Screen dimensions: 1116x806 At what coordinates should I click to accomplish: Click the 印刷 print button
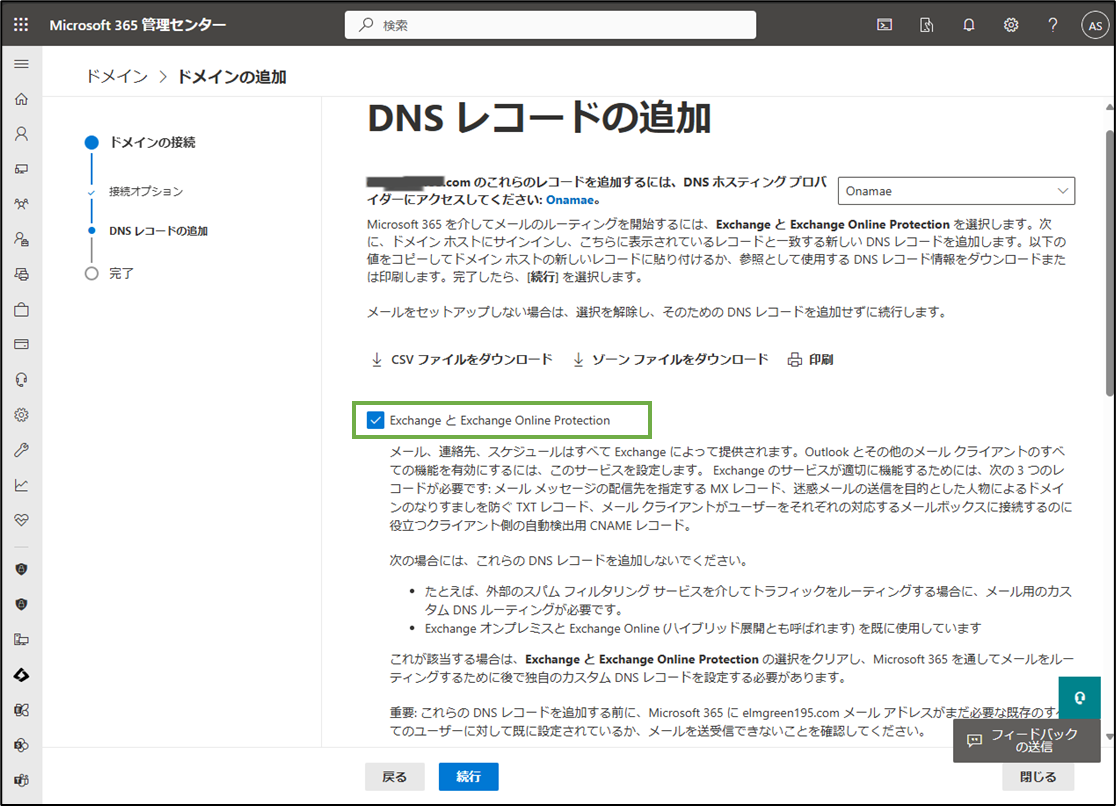pos(810,360)
